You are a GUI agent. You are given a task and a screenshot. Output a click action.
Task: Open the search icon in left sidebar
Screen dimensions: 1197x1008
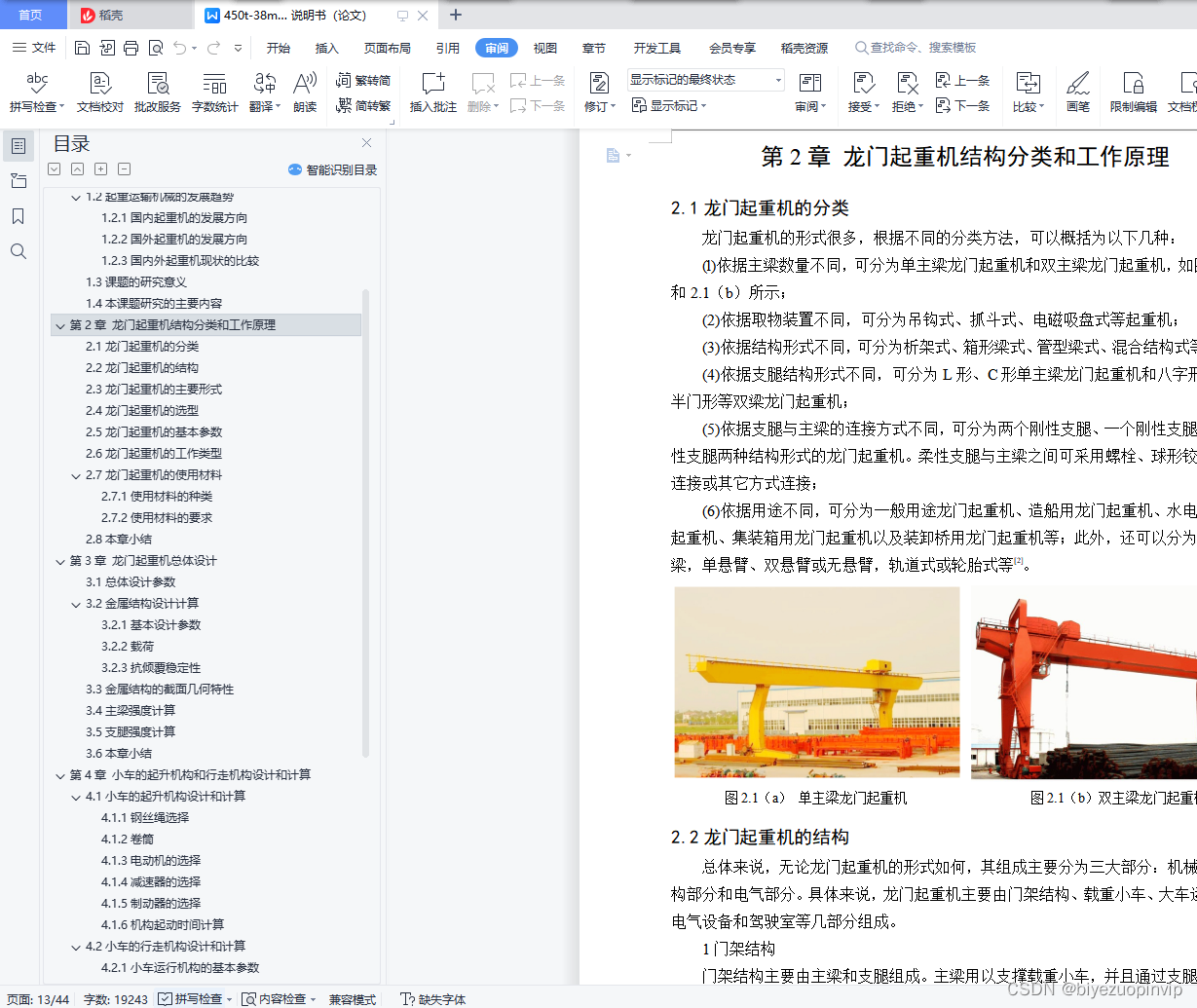tap(19, 251)
